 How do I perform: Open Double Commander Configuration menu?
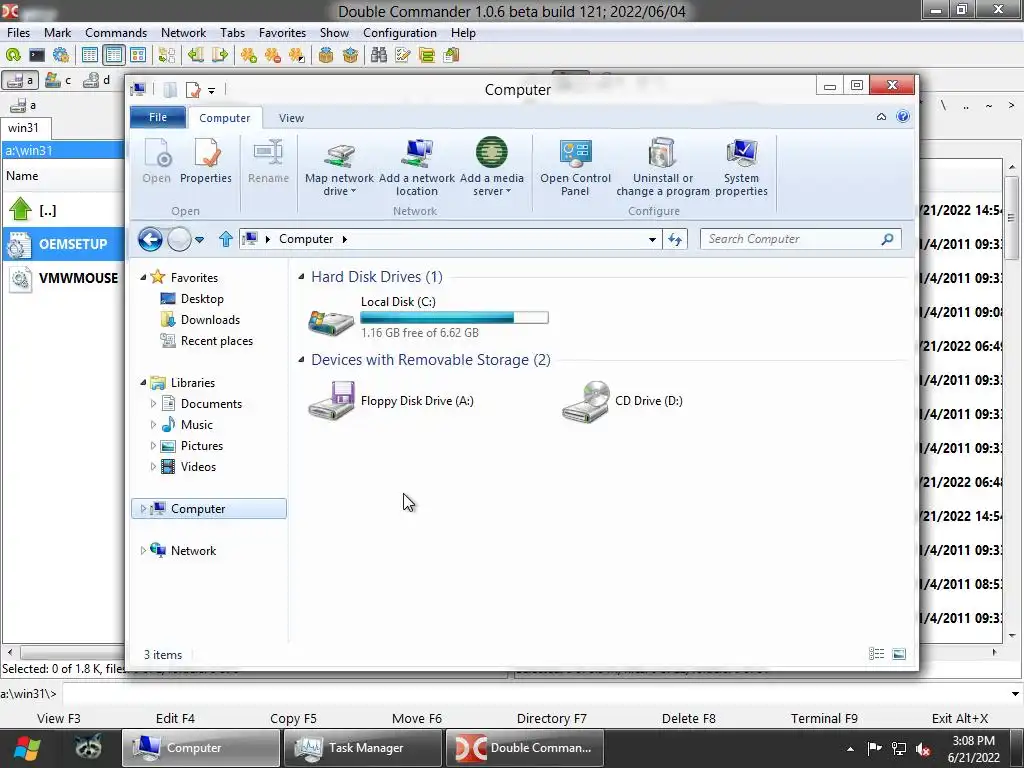click(x=400, y=33)
